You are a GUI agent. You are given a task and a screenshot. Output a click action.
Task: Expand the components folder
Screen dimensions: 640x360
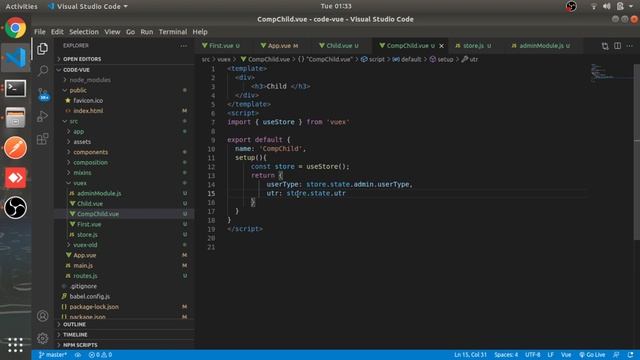pos(124,152)
